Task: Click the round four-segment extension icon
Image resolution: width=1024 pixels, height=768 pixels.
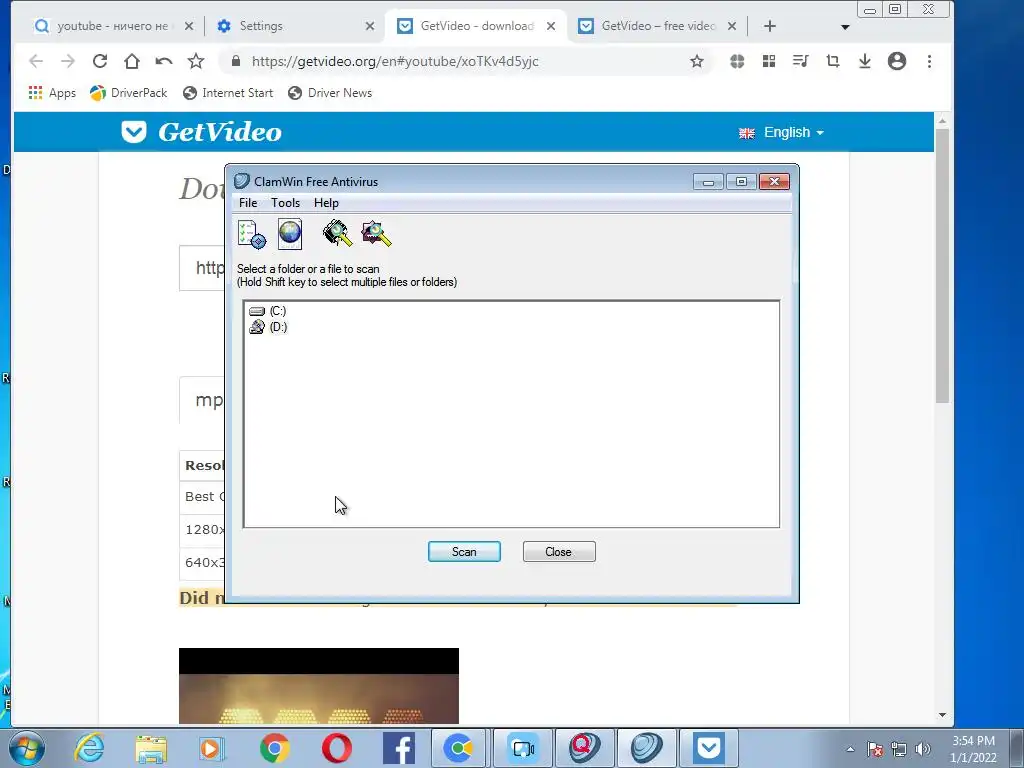Action: tap(737, 61)
